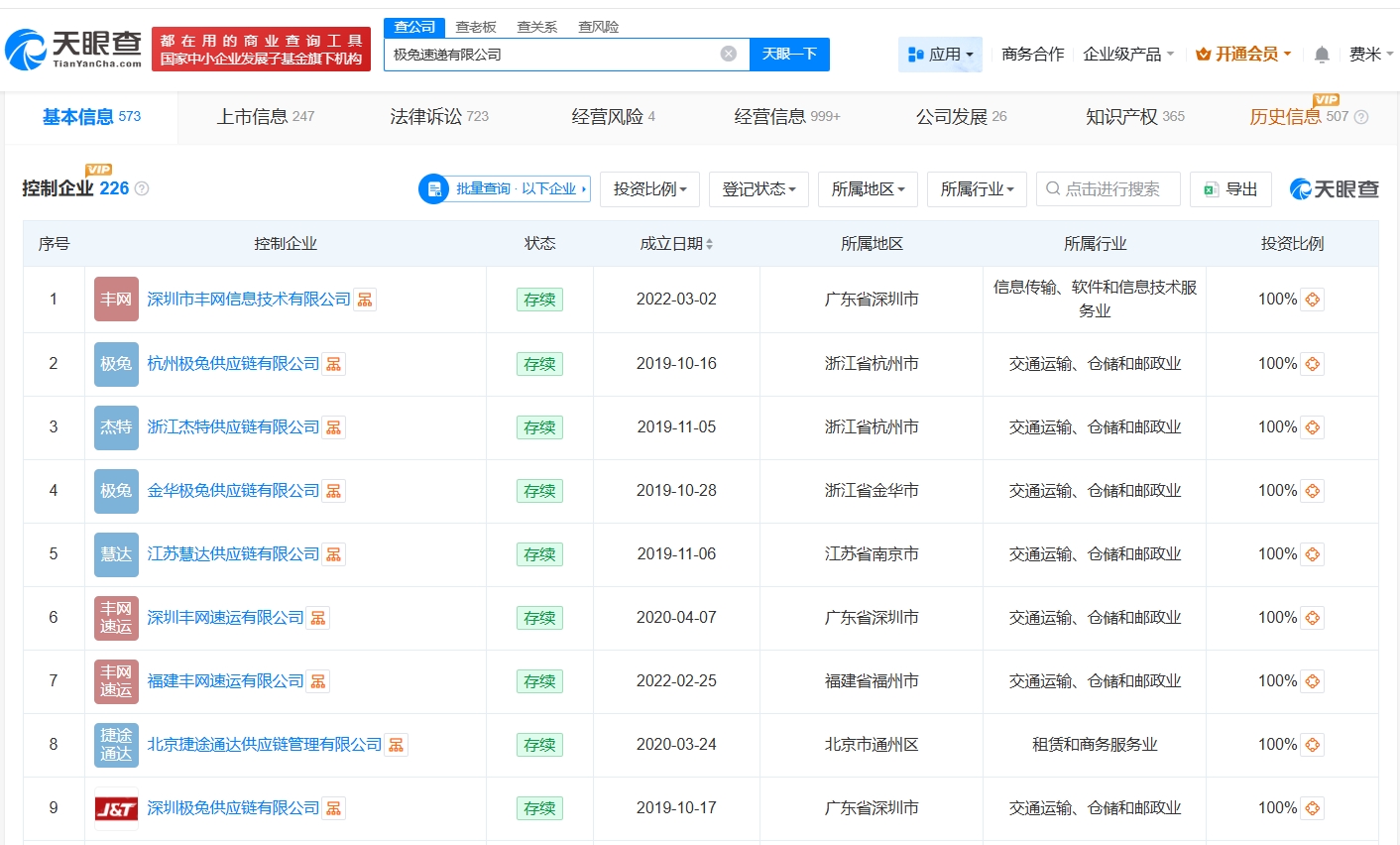Viewport: 1400px width, 845px height.
Task: Open equity structure icon for 深圳极兔供应链有限公司
Action: pos(333,808)
